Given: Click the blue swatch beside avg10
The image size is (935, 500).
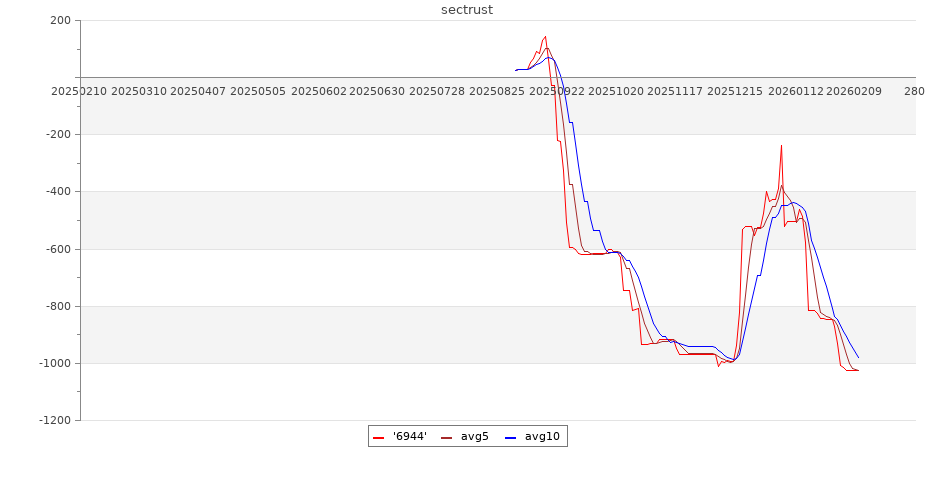Looking at the screenshot, I should [x=511, y=437].
